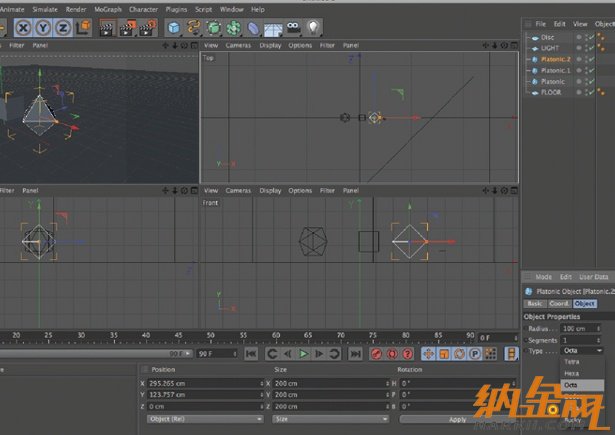
Task: Select the FLOOR object
Action: click(x=551, y=93)
